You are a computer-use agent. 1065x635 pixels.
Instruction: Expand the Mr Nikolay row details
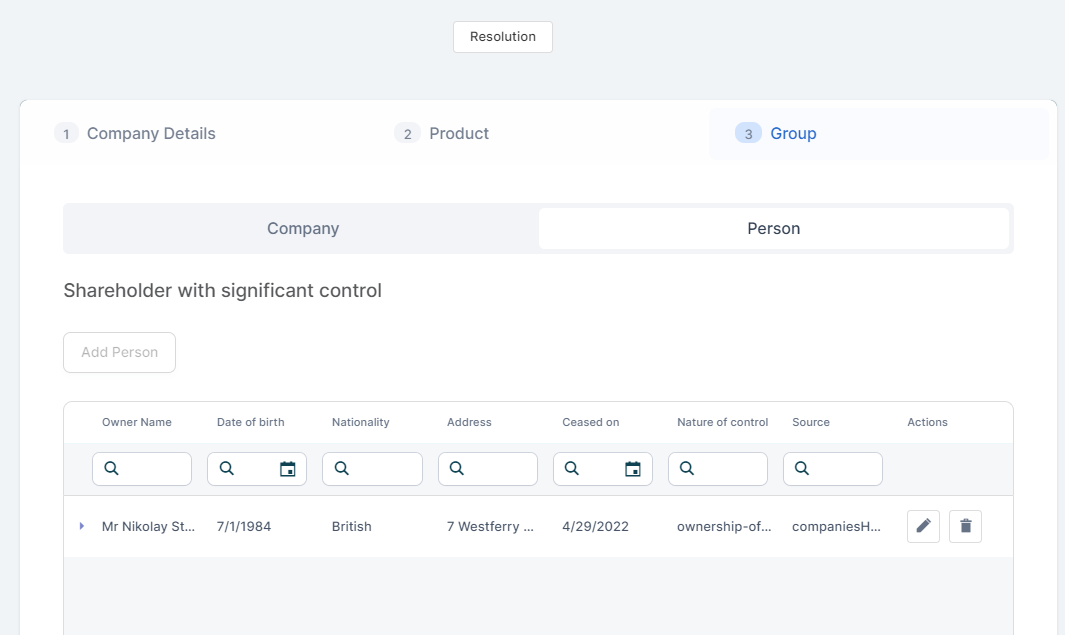[82, 526]
